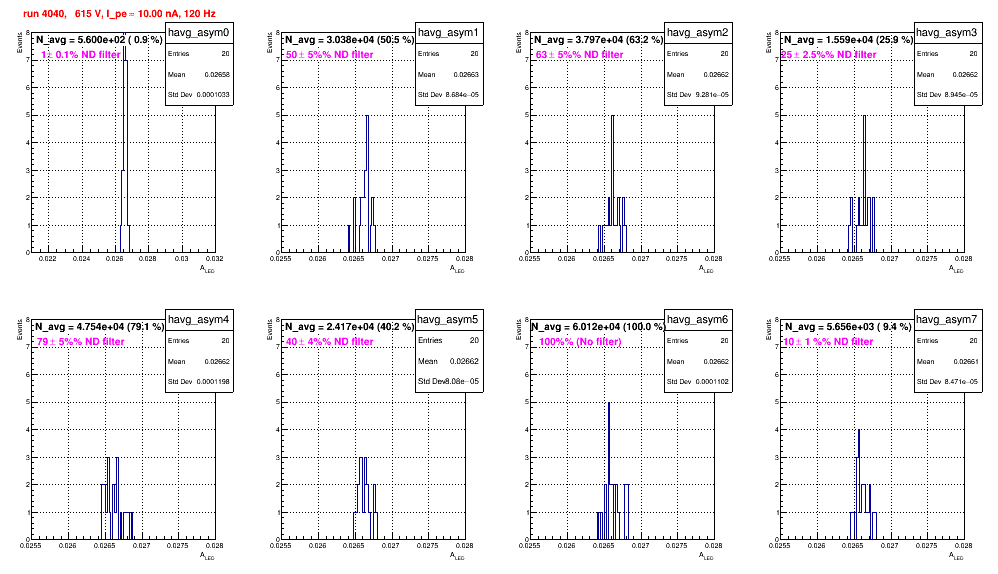998x574 pixels.
Task: Click the Entries 20 row in havg_asym3
Action: click(x=947, y=54)
